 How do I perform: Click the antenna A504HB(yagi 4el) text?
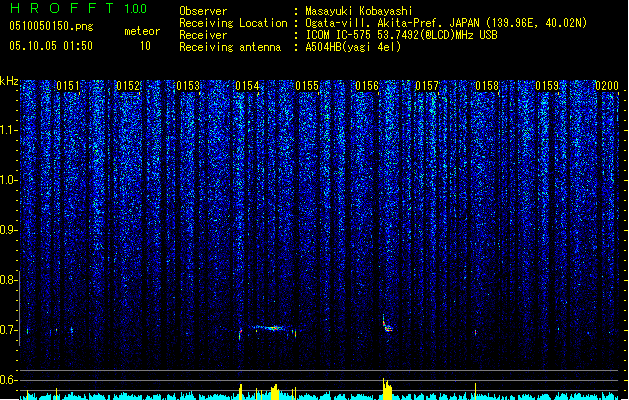(x=353, y=47)
